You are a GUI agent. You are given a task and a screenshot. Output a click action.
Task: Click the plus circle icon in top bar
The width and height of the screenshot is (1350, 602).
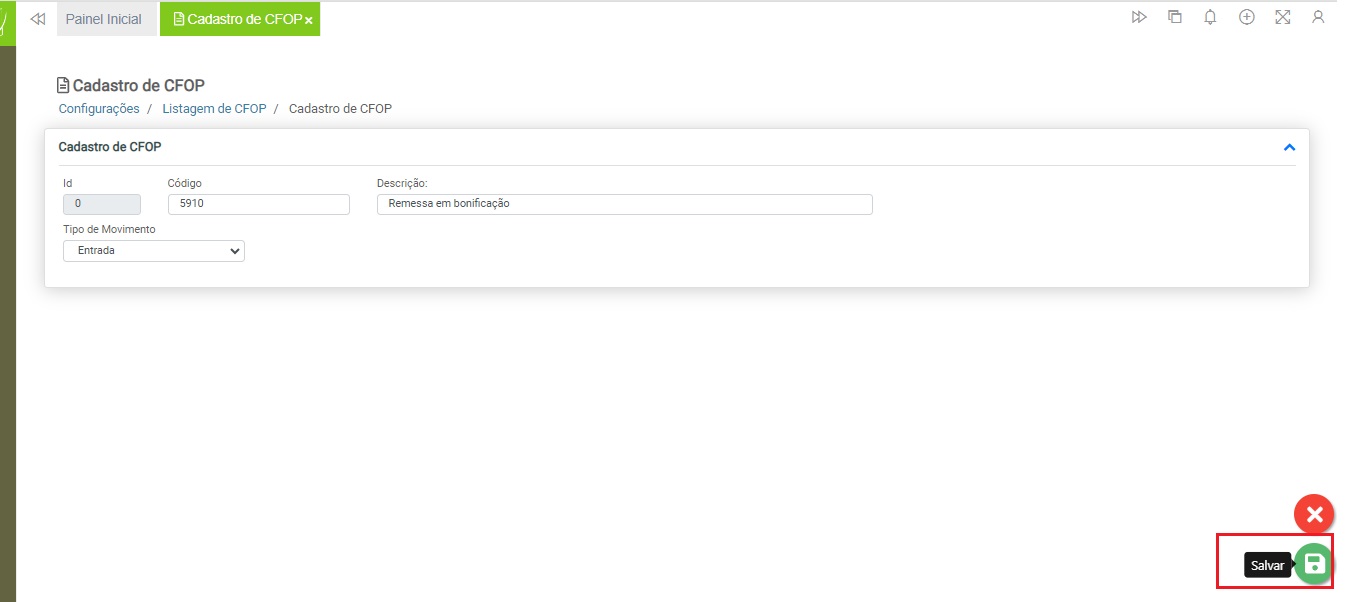point(1246,17)
